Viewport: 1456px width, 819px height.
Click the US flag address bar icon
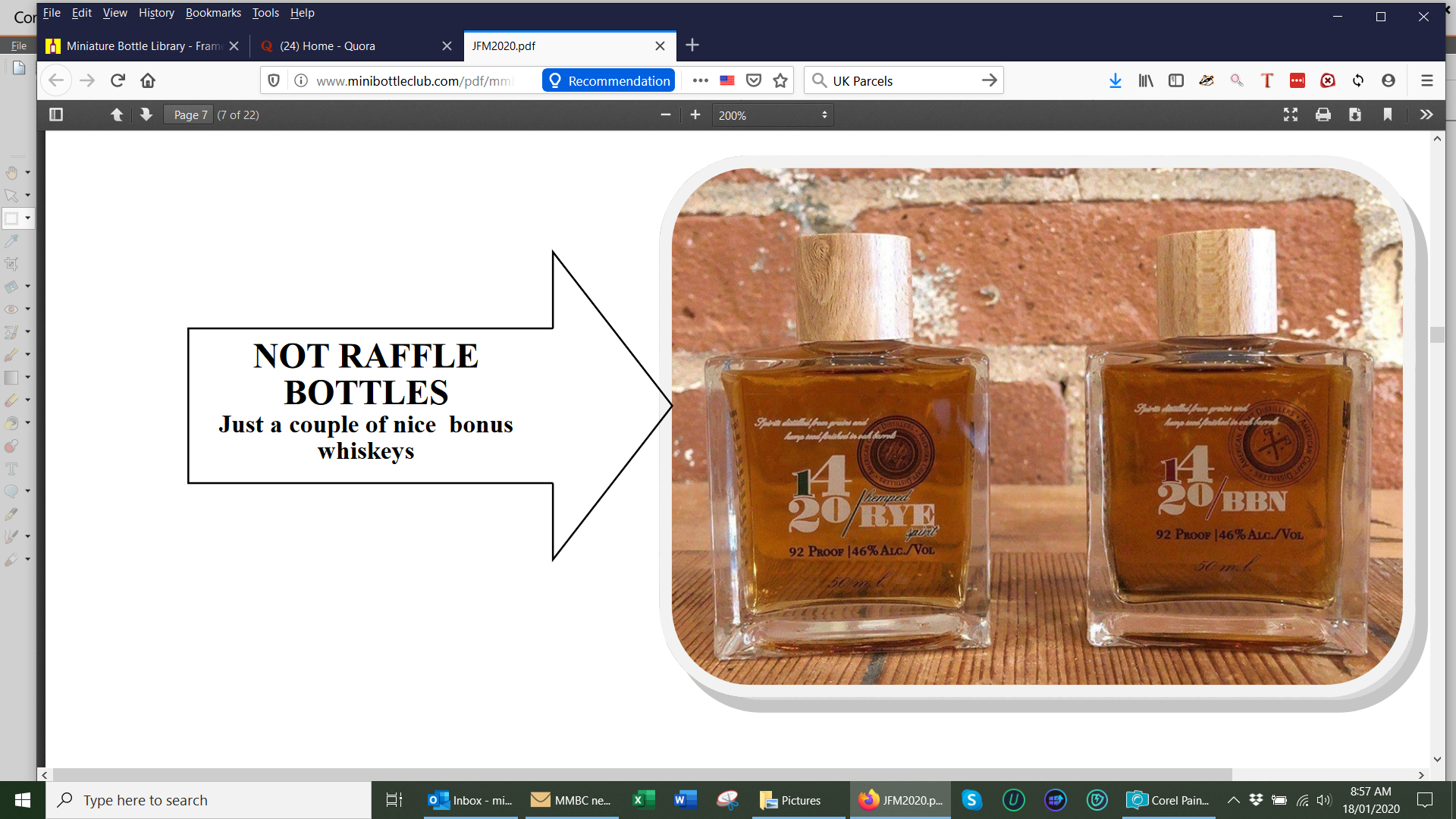(x=727, y=80)
